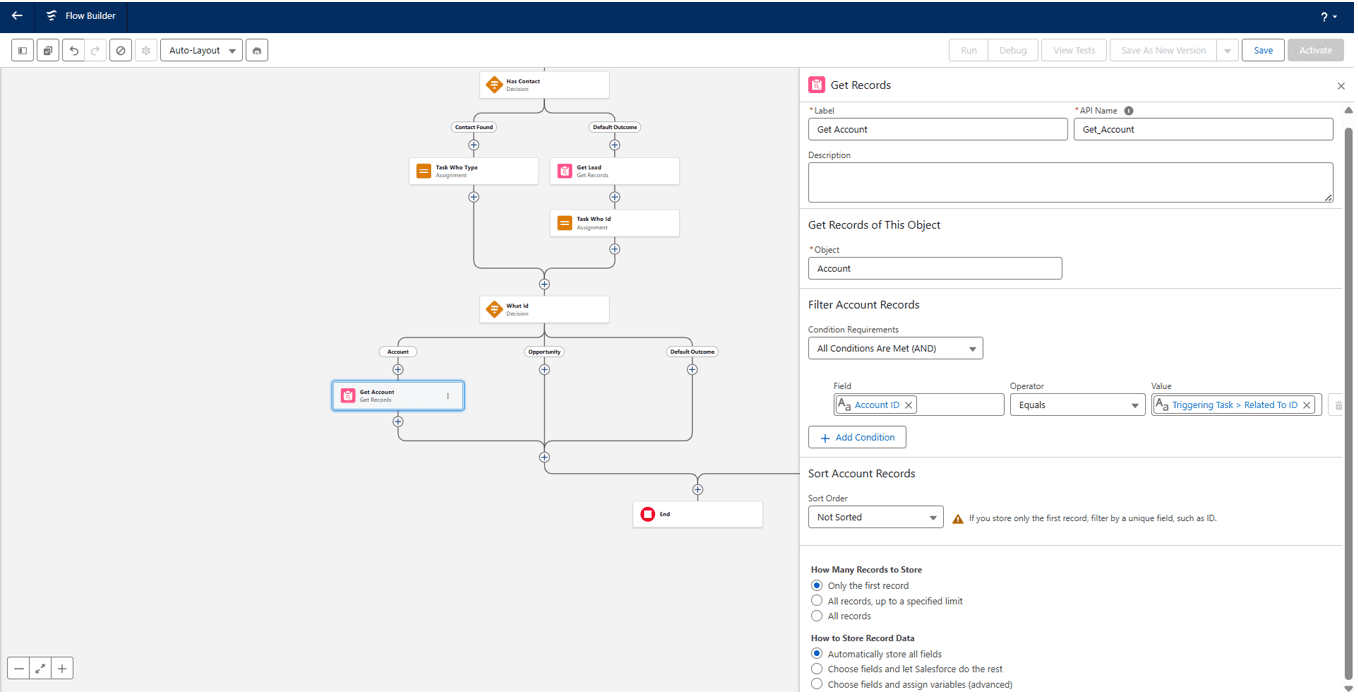Select the Task Who Type assignment element
Image resolution: width=1358 pixels, height=697 pixels.
474,171
